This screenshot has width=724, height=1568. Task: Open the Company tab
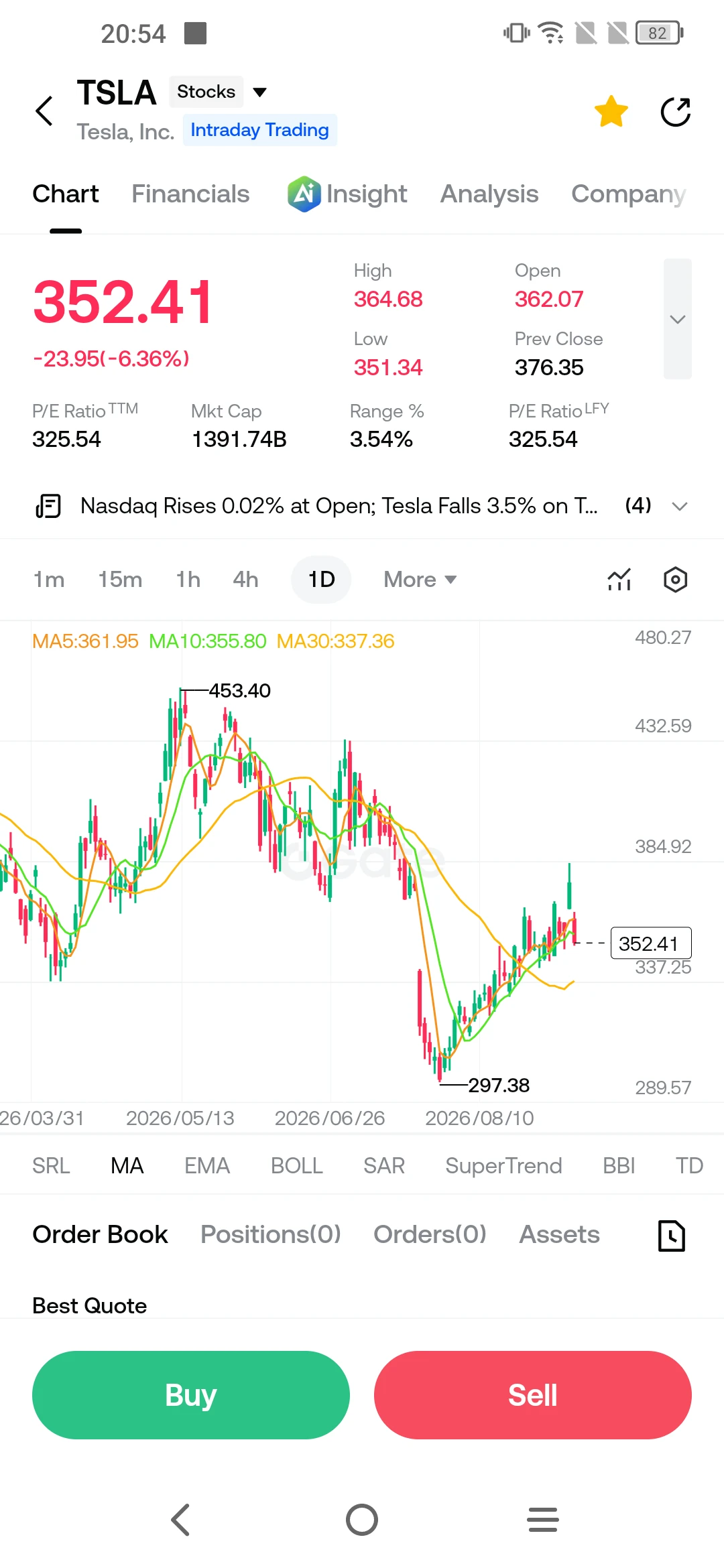pyautogui.click(x=629, y=194)
